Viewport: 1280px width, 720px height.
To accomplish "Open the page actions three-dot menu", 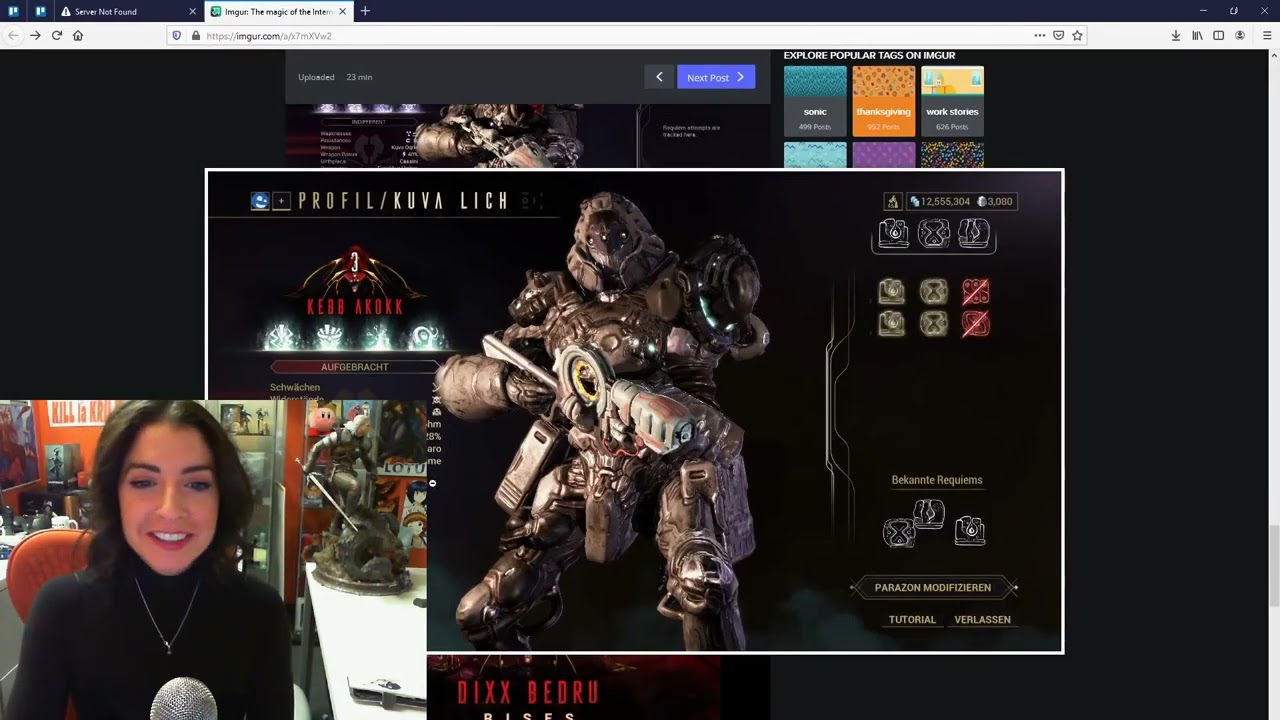I will [x=1040, y=35].
